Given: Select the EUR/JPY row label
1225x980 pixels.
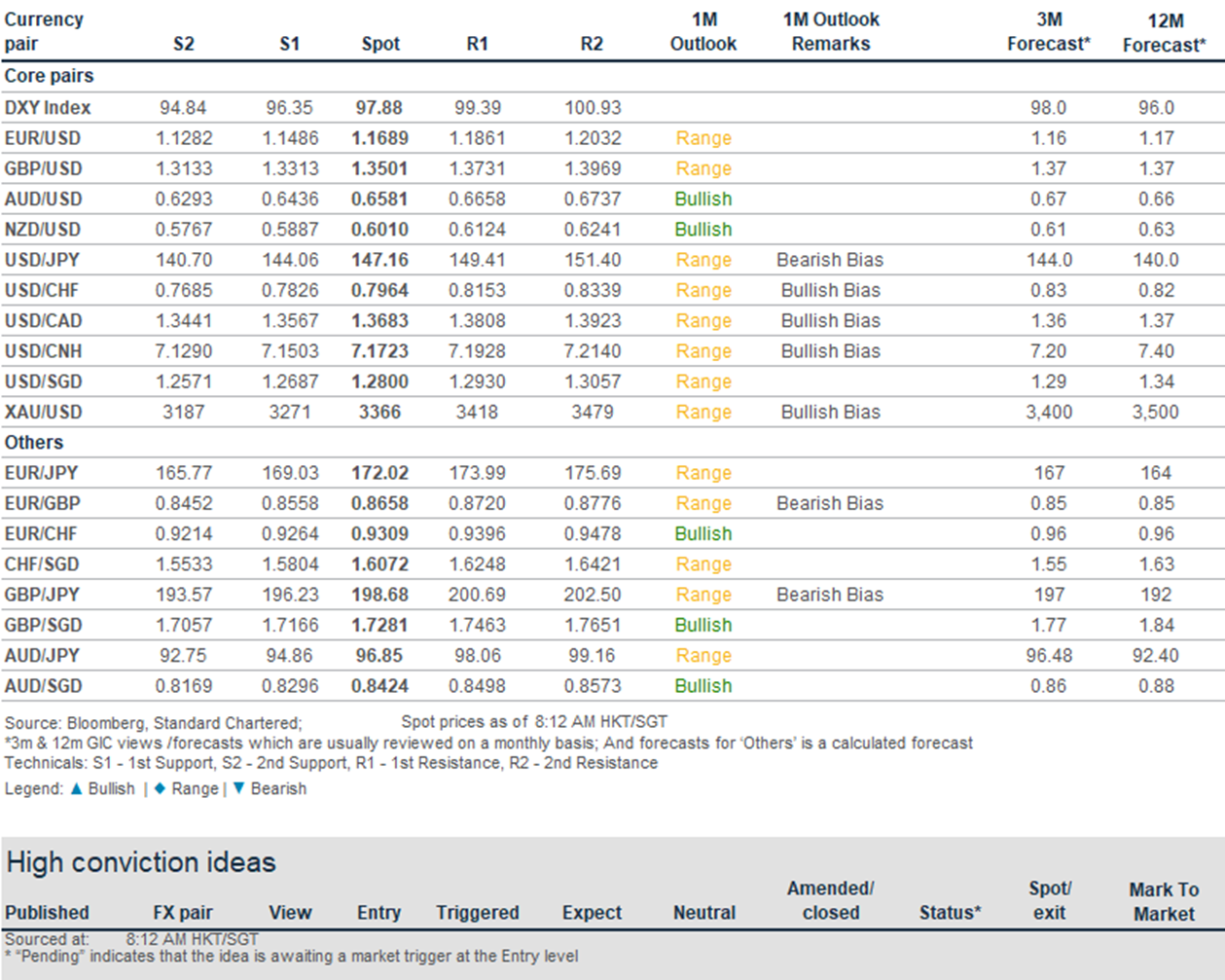Looking at the screenshot, I should pyautogui.click(x=43, y=473).
